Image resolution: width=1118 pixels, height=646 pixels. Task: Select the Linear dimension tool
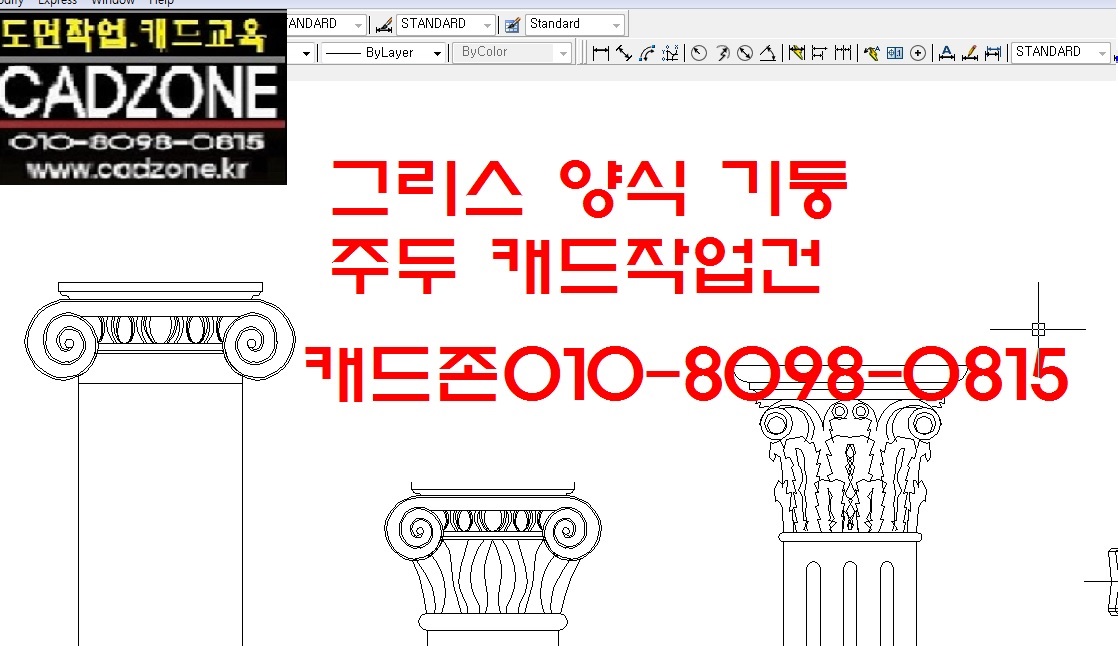[600, 53]
